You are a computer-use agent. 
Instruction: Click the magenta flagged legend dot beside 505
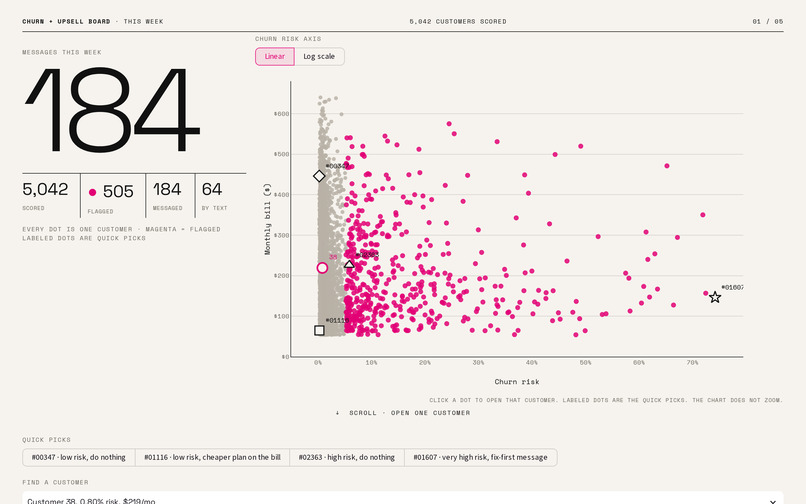pyautogui.click(x=93, y=192)
